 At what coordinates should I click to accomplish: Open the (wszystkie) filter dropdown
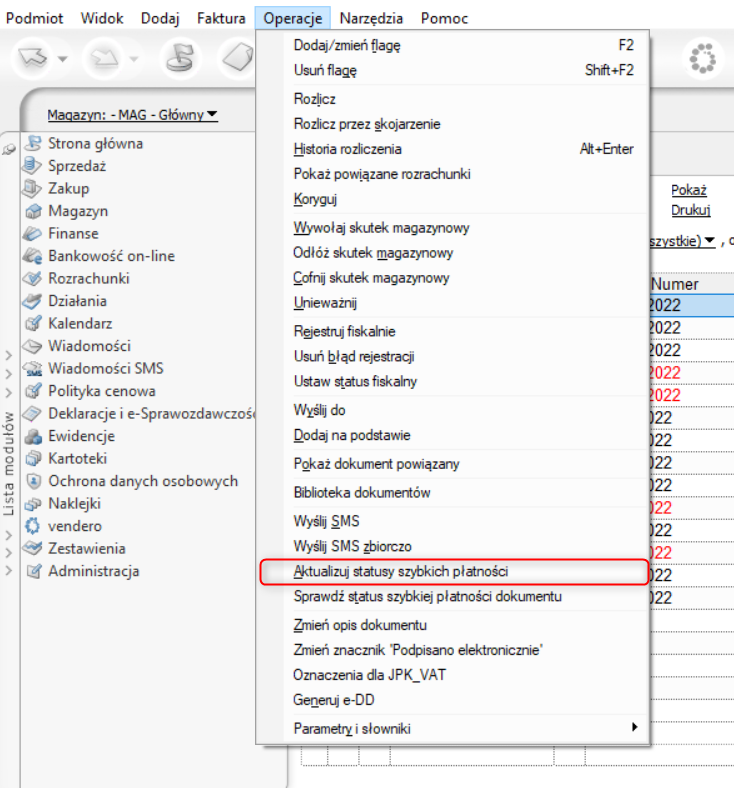pos(683,241)
